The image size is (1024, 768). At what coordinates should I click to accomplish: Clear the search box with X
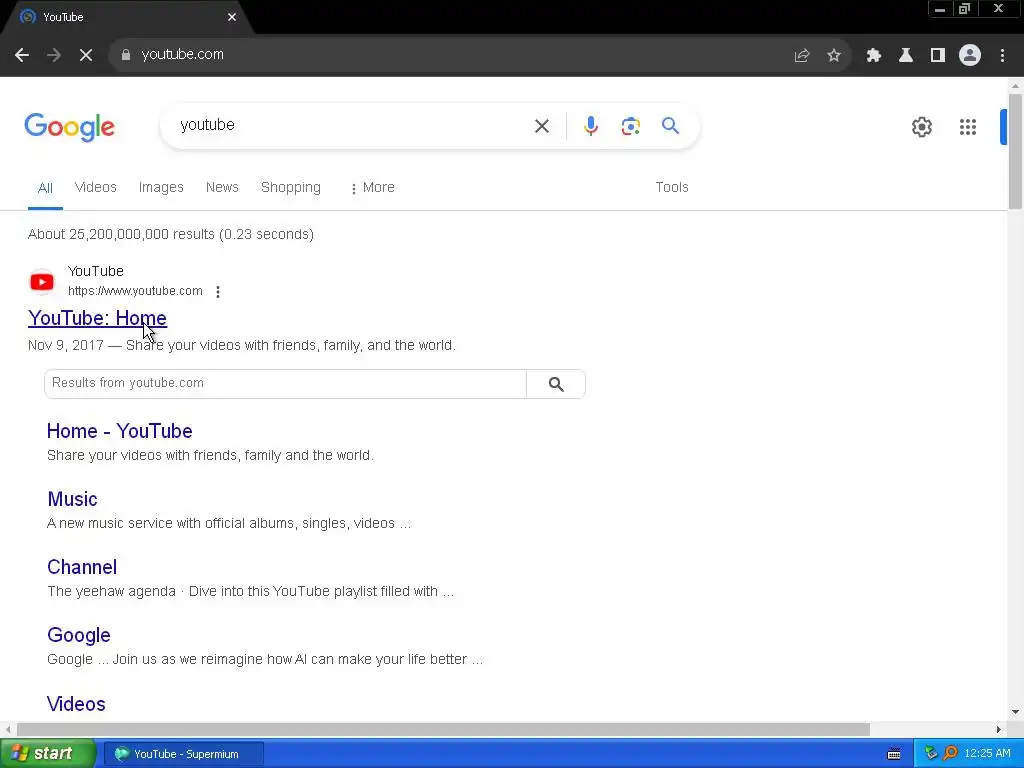[542, 125]
